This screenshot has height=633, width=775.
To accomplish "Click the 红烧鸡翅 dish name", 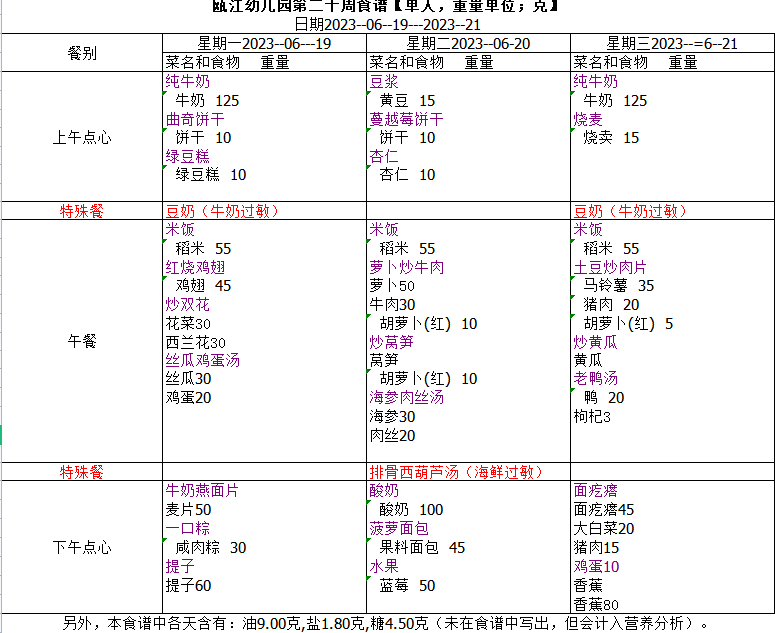I will [195, 267].
